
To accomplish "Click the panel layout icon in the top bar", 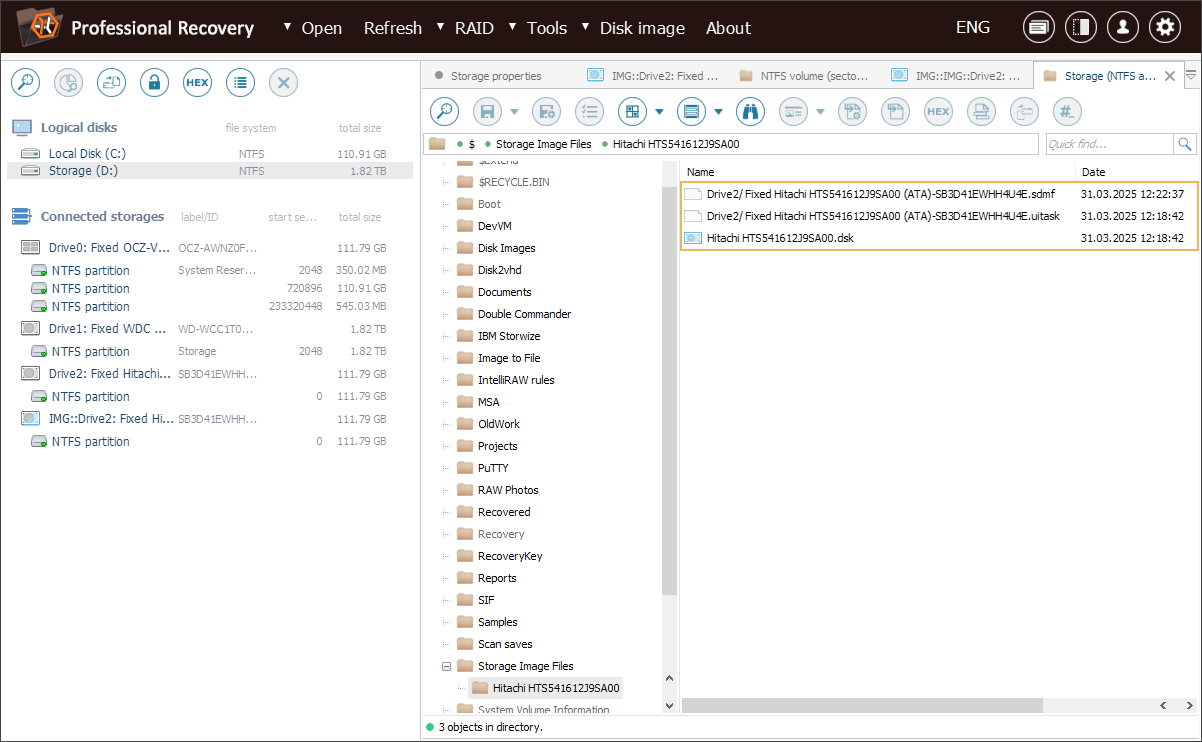I will [1081, 28].
